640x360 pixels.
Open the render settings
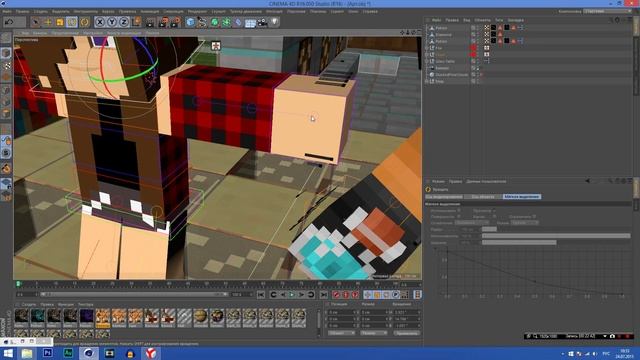click(x=176, y=22)
